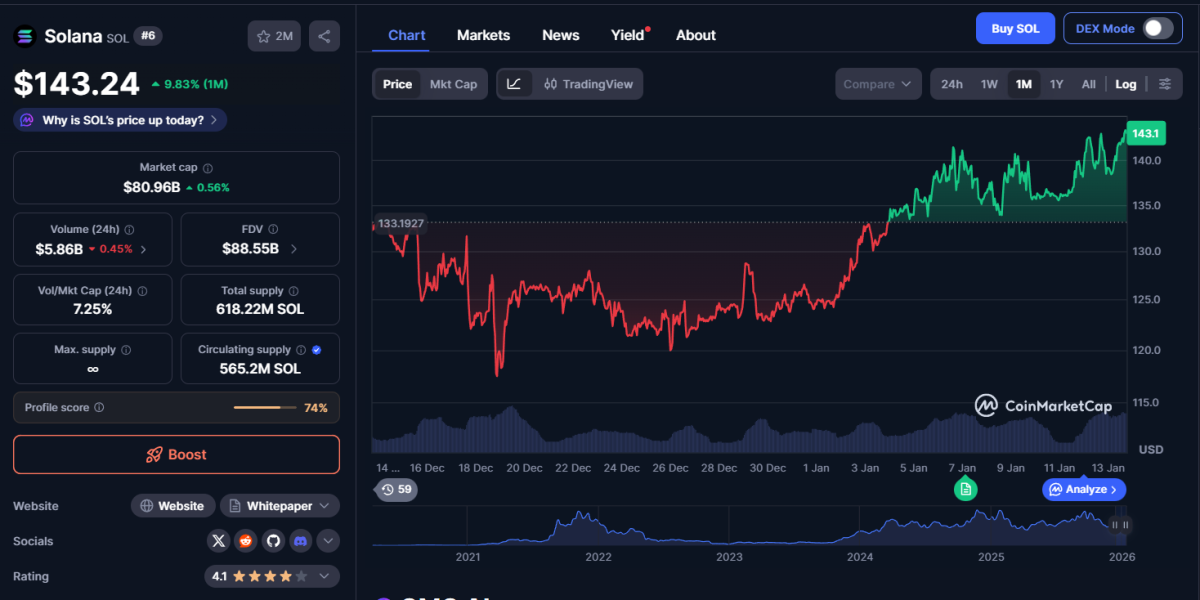Open chart settings sliders icon
This screenshot has width=1200, height=600.
click(1165, 84)
